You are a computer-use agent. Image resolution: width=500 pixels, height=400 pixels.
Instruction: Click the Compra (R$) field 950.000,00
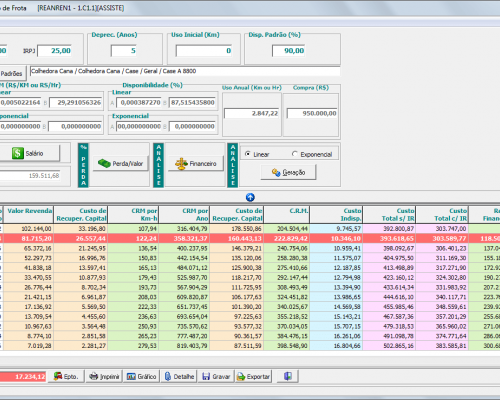pos(312,113)
